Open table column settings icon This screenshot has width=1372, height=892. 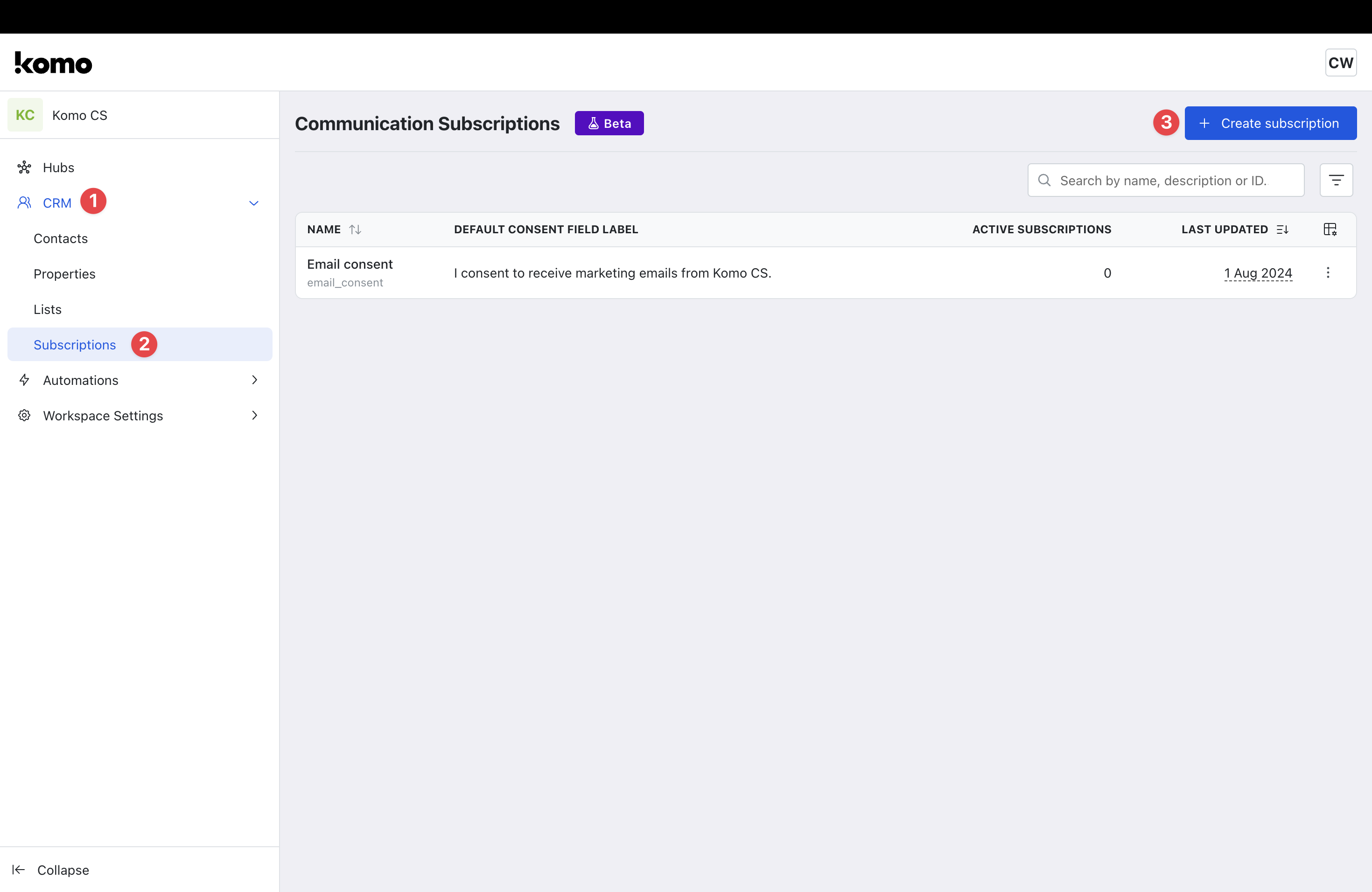1330,230
